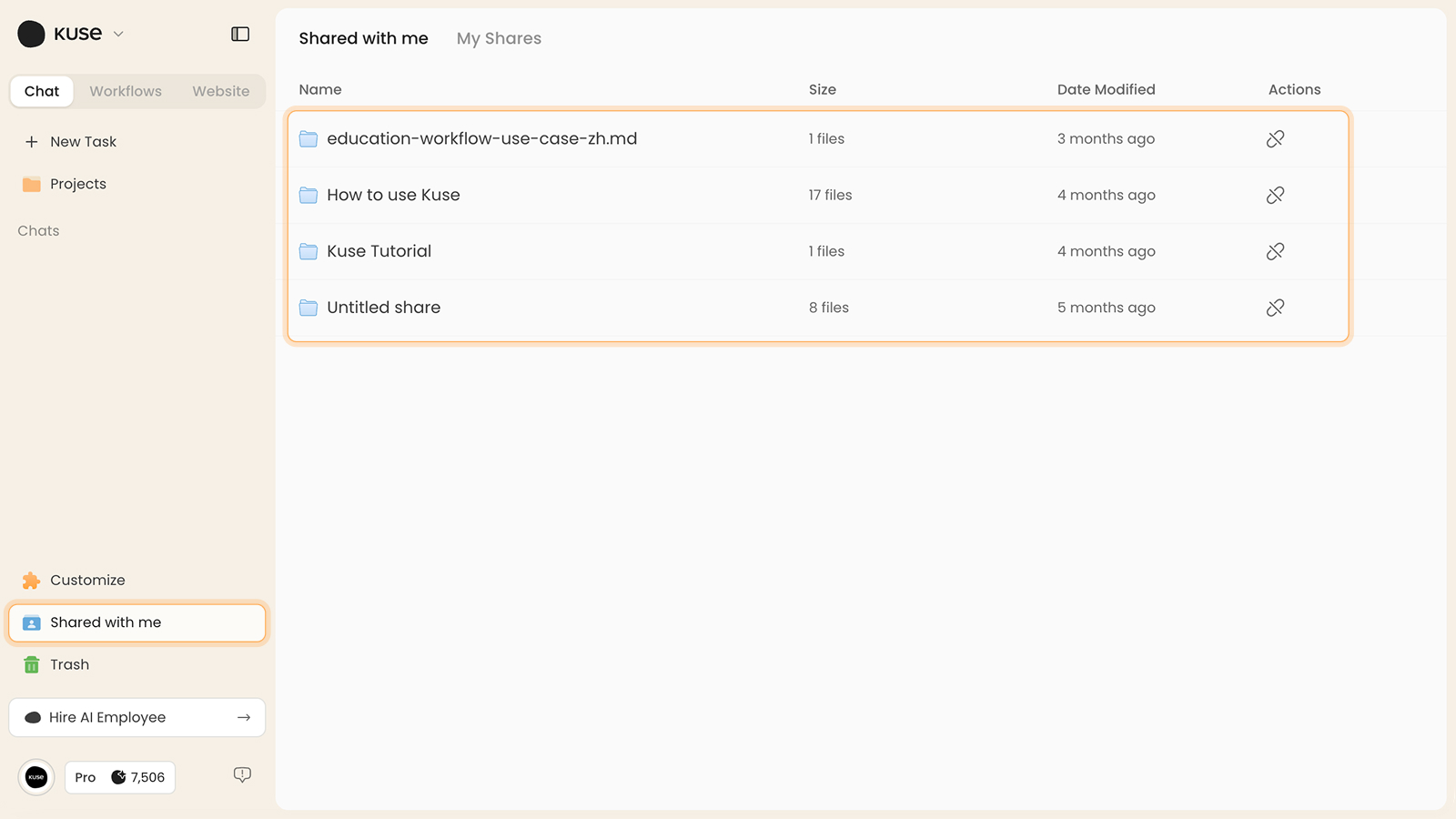This screenshot has height=819, width=1456.
Task: Click the 8 files size cell
Action: [x=829, y=308]
